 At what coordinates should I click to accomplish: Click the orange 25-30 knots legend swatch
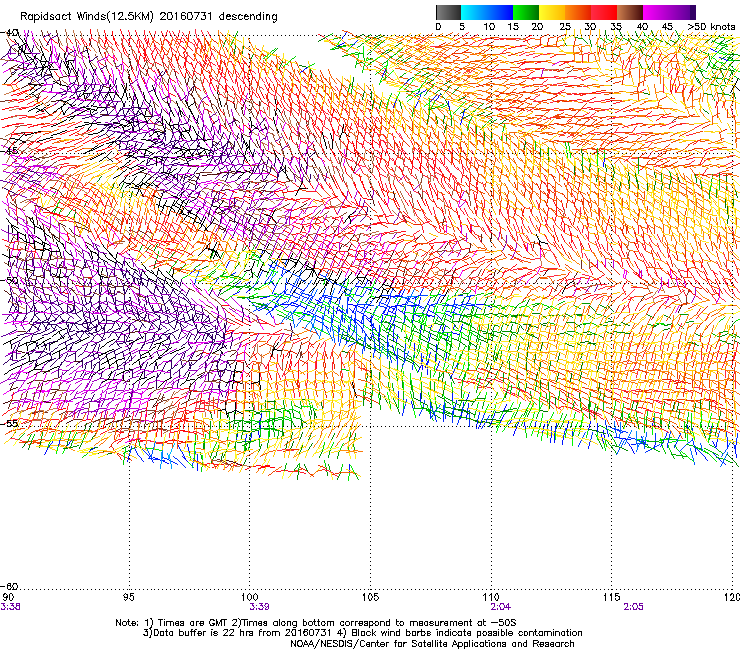[x=578, y=12]
